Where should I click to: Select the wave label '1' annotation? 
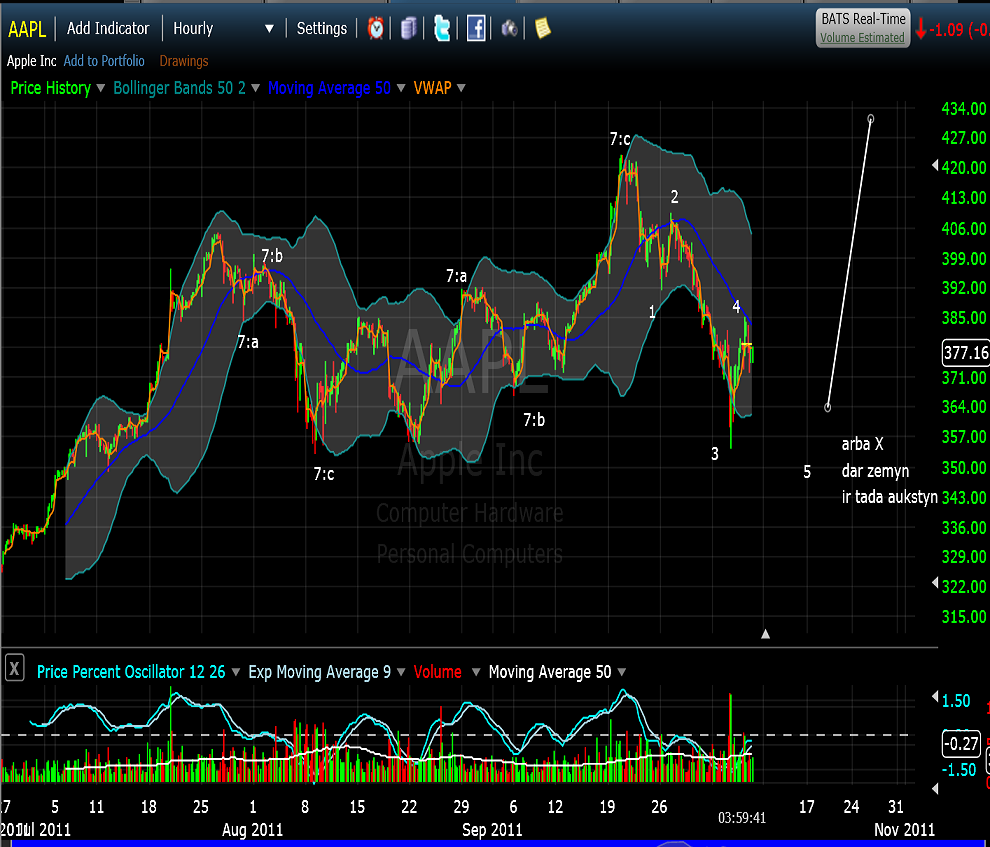pyautogui.click(x=652, y=312)
